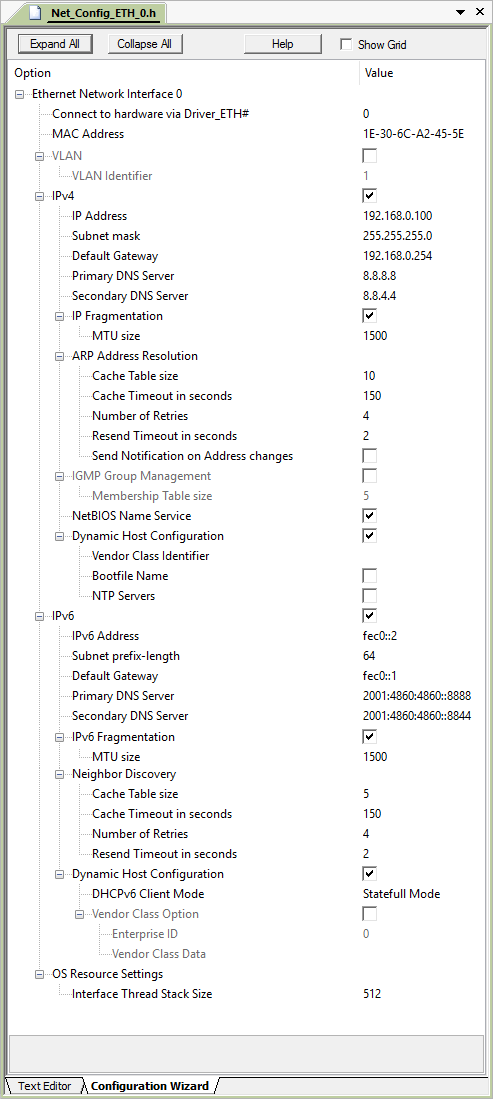Open the tab list dropdown arrow
The width and height of the screenshot is (493, 1099).
tap(460, 13)
